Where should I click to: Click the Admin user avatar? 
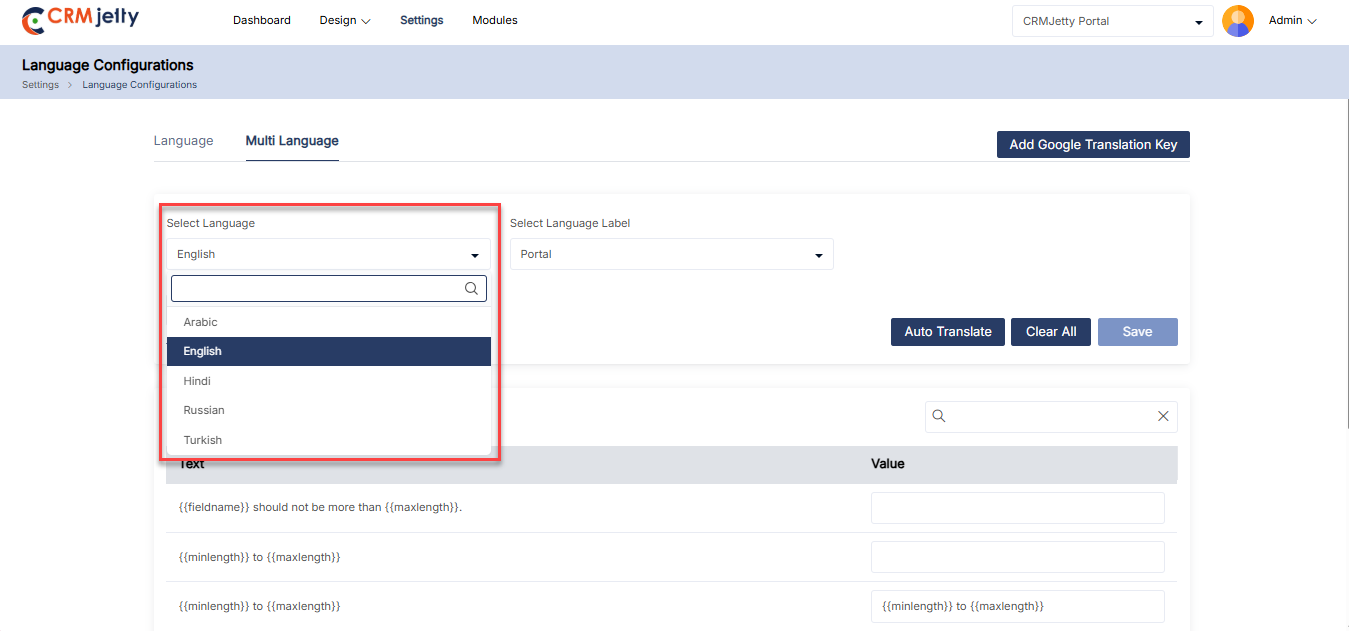pos(1237,21)
